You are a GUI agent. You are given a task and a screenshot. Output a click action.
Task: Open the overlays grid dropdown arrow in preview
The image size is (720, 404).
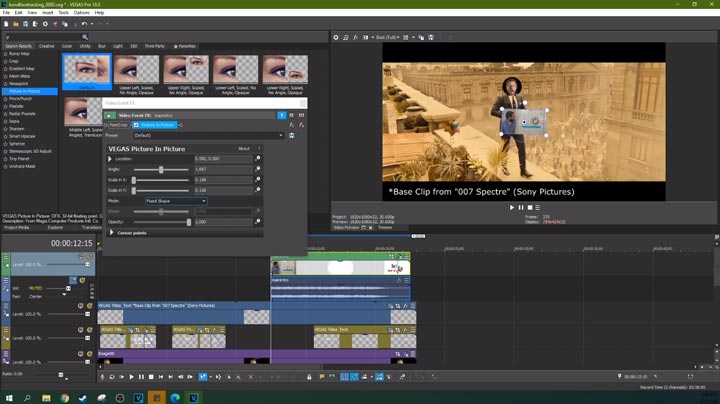413,38
